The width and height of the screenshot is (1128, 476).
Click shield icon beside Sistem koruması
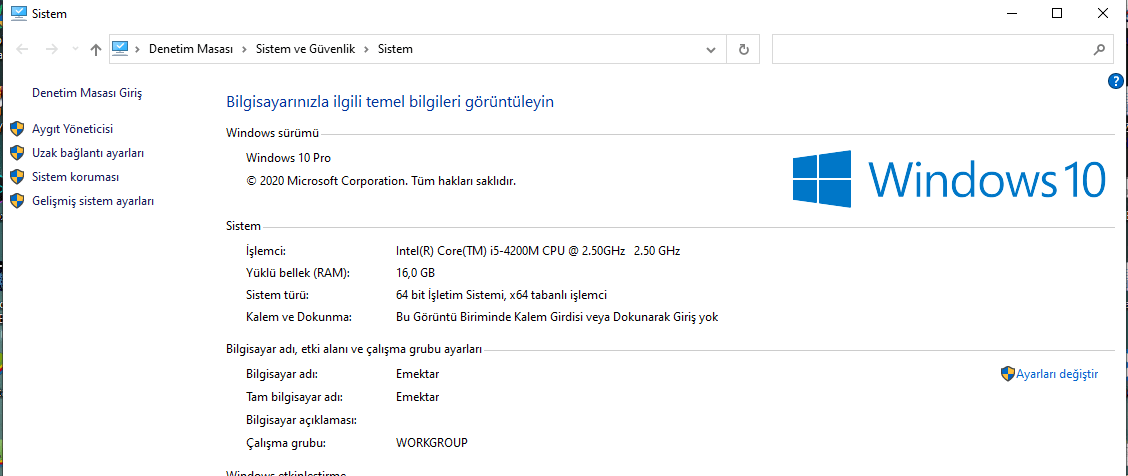17,177
